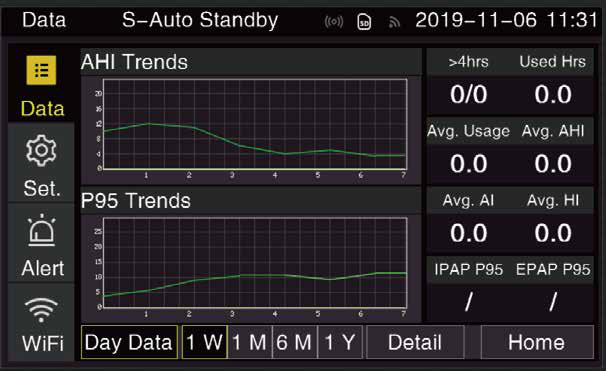Select the Avg. HI label

point(553,200)
